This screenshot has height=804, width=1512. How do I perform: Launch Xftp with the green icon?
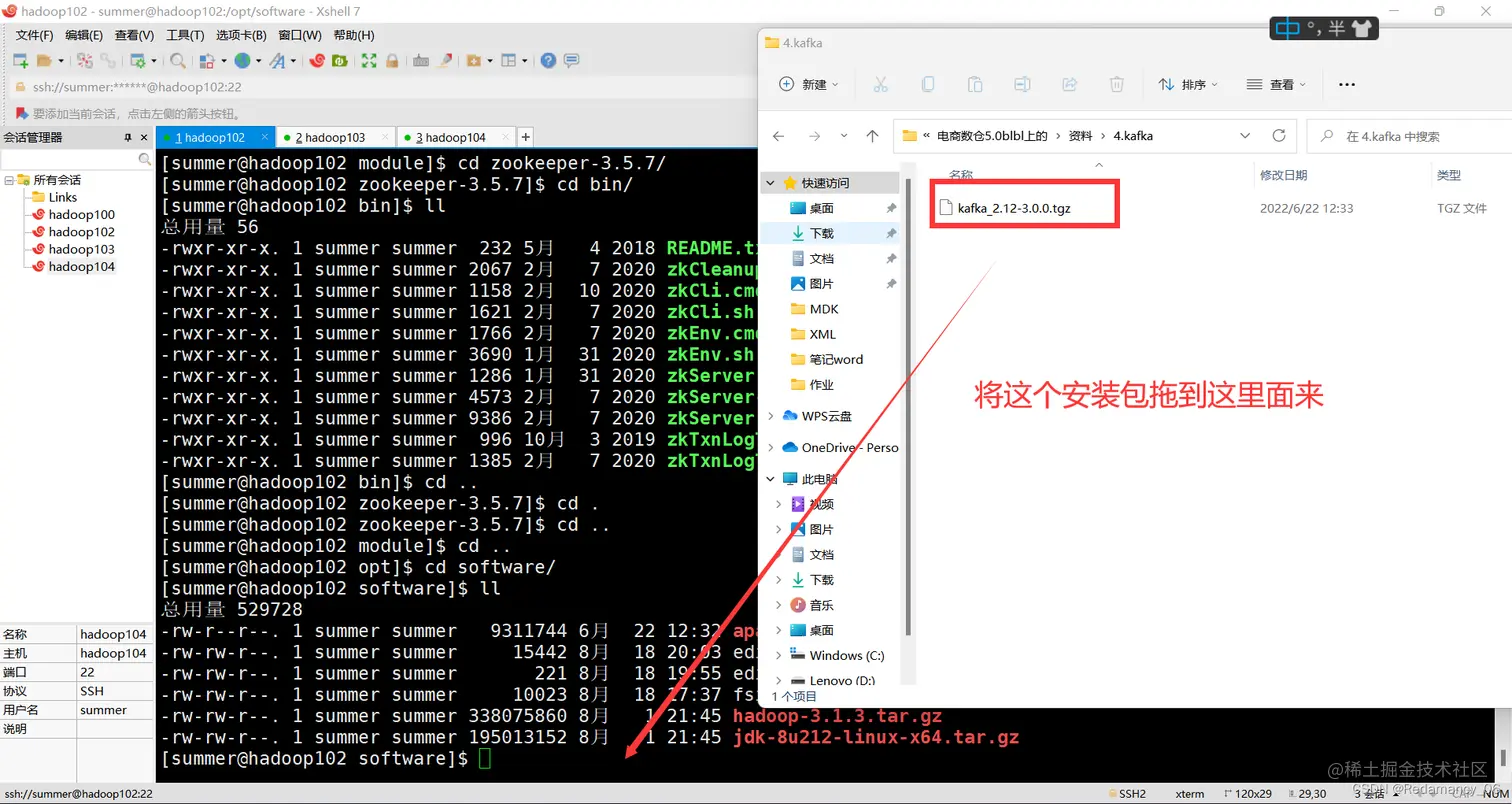(x=340, y=61)
